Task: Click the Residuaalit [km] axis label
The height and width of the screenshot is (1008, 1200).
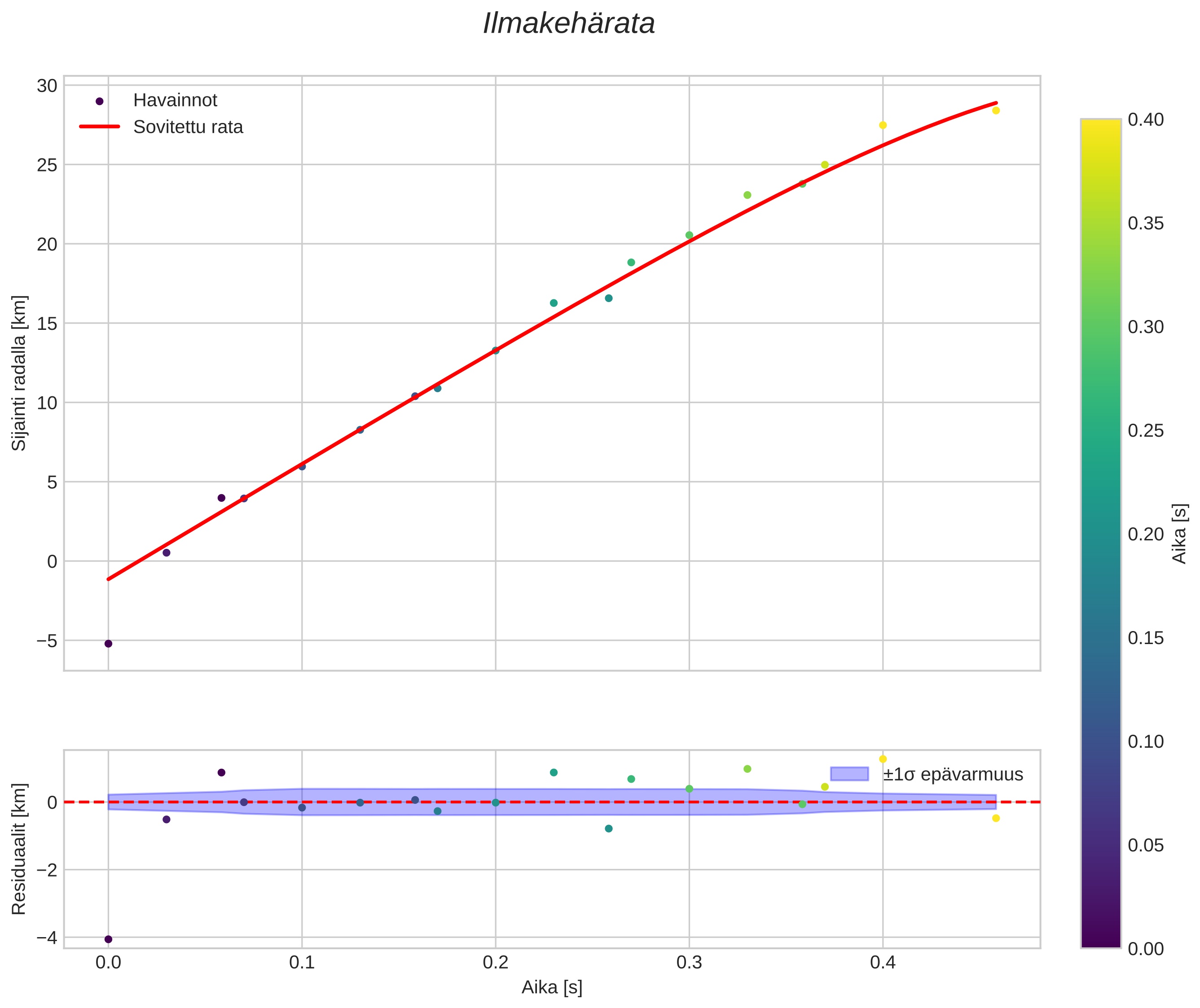Action: (19, 849)
